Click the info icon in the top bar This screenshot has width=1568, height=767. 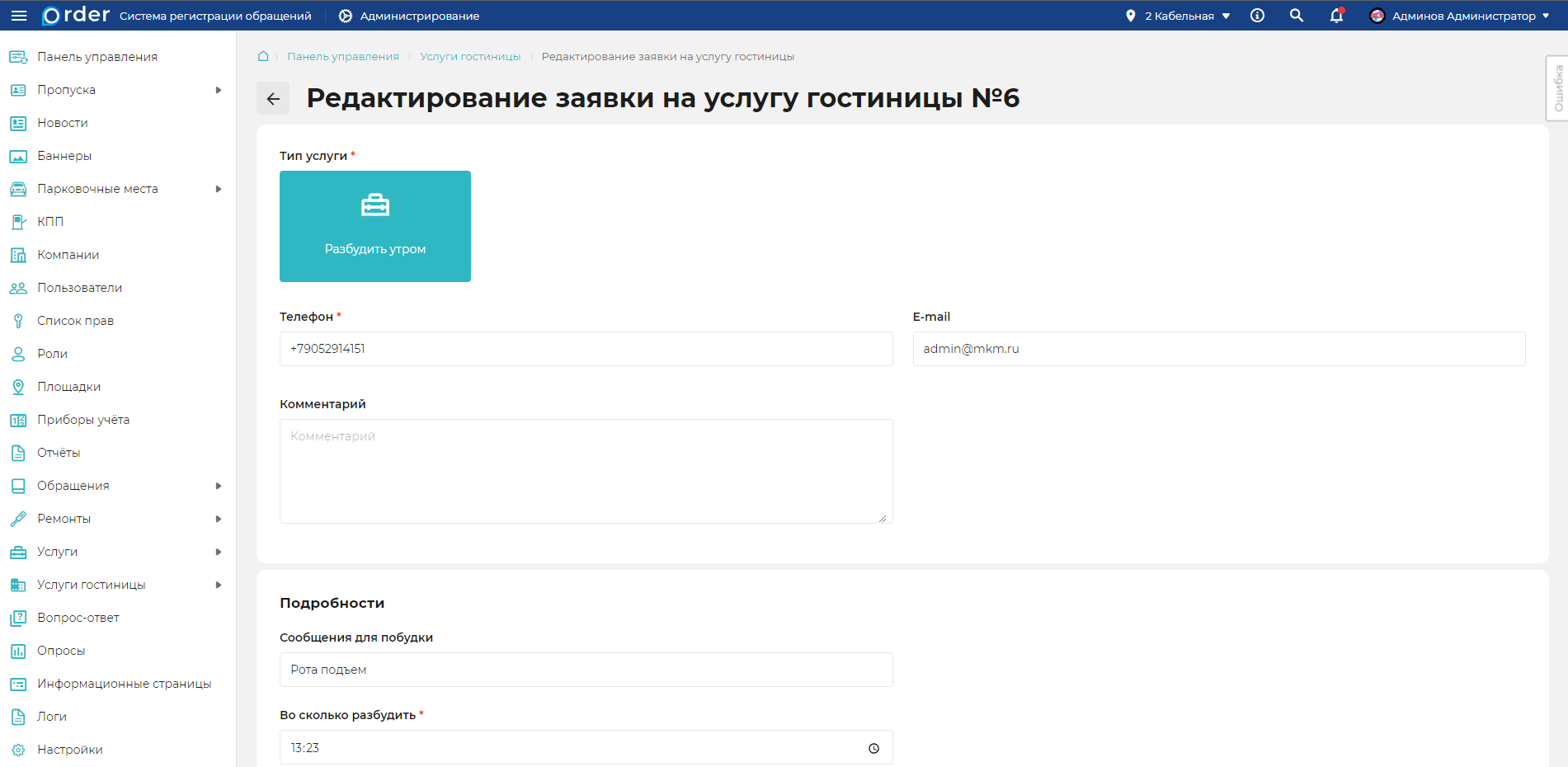[1257, 15]
